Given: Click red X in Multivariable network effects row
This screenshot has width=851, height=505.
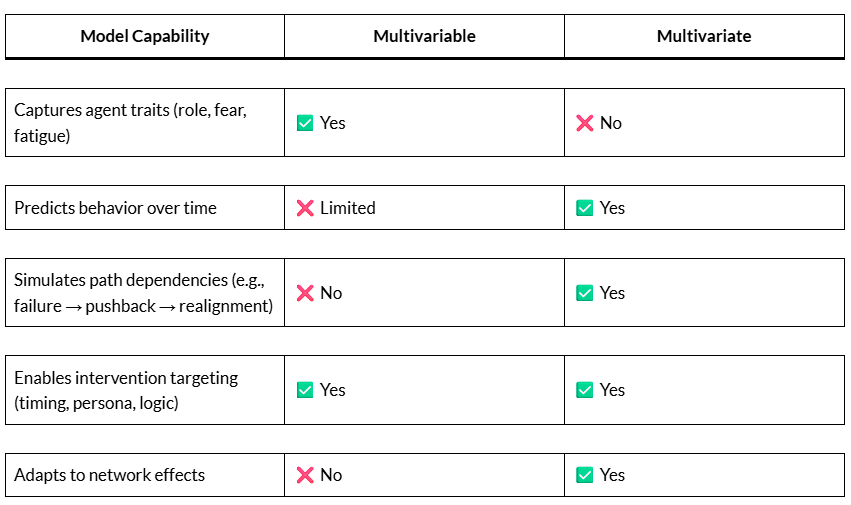Looking at the screenshot, I should pyautogui.click(x=305, y=475).
